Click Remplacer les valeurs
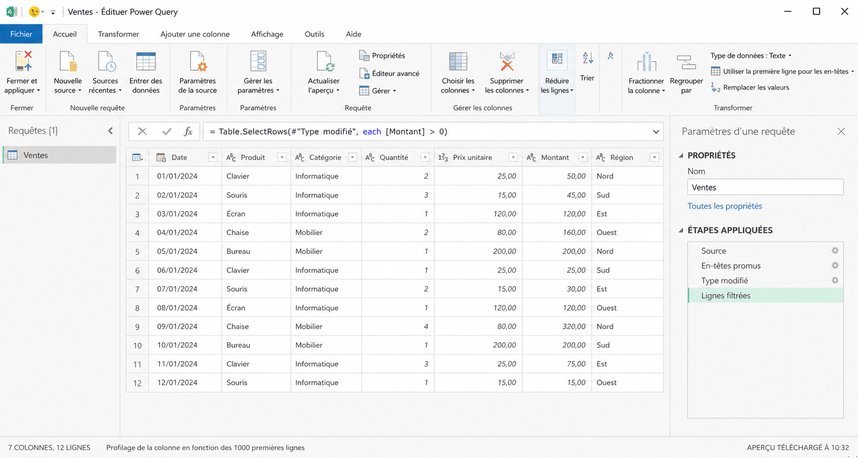This screenshot has width=858, height=458. 750,87
